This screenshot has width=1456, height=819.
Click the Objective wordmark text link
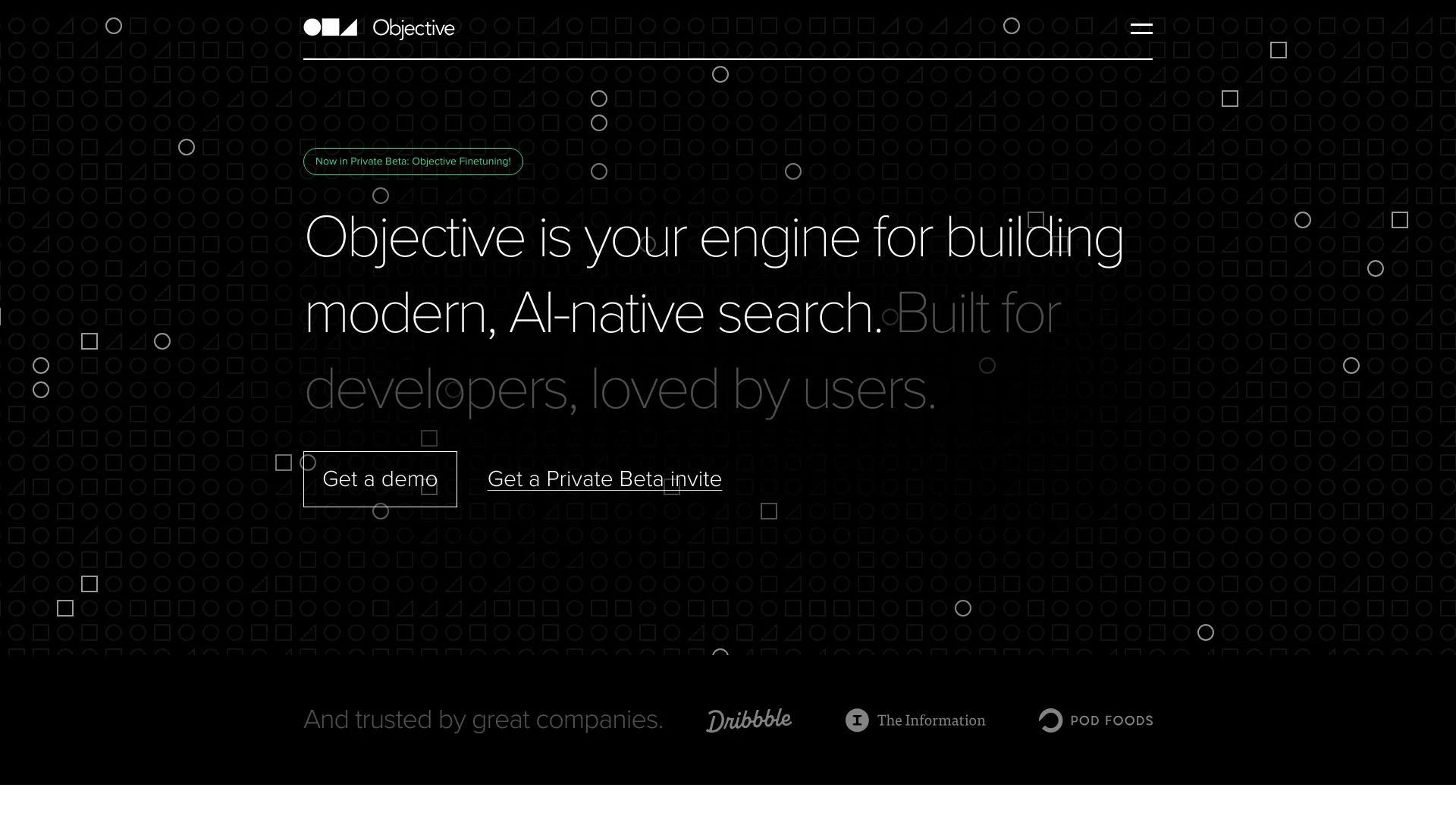[x=413, y=28]
